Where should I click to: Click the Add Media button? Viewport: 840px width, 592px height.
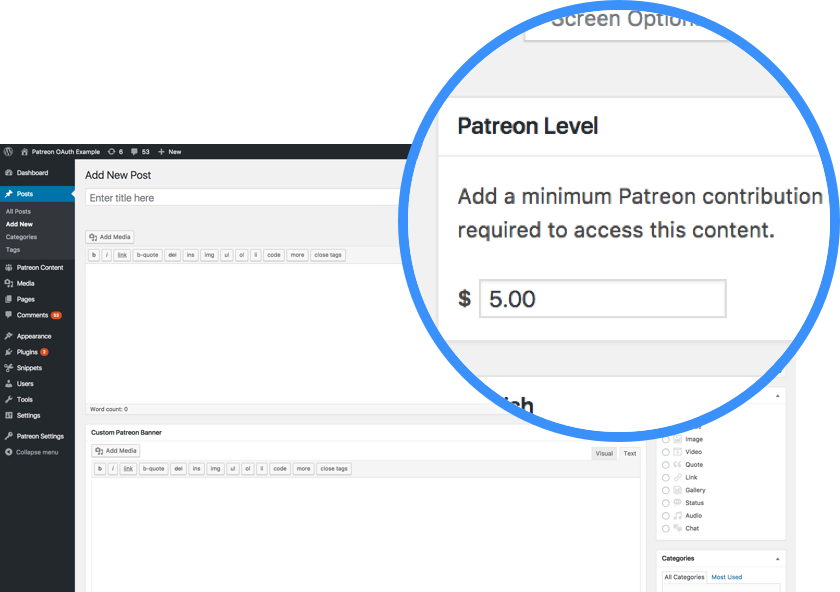[109, 236]
